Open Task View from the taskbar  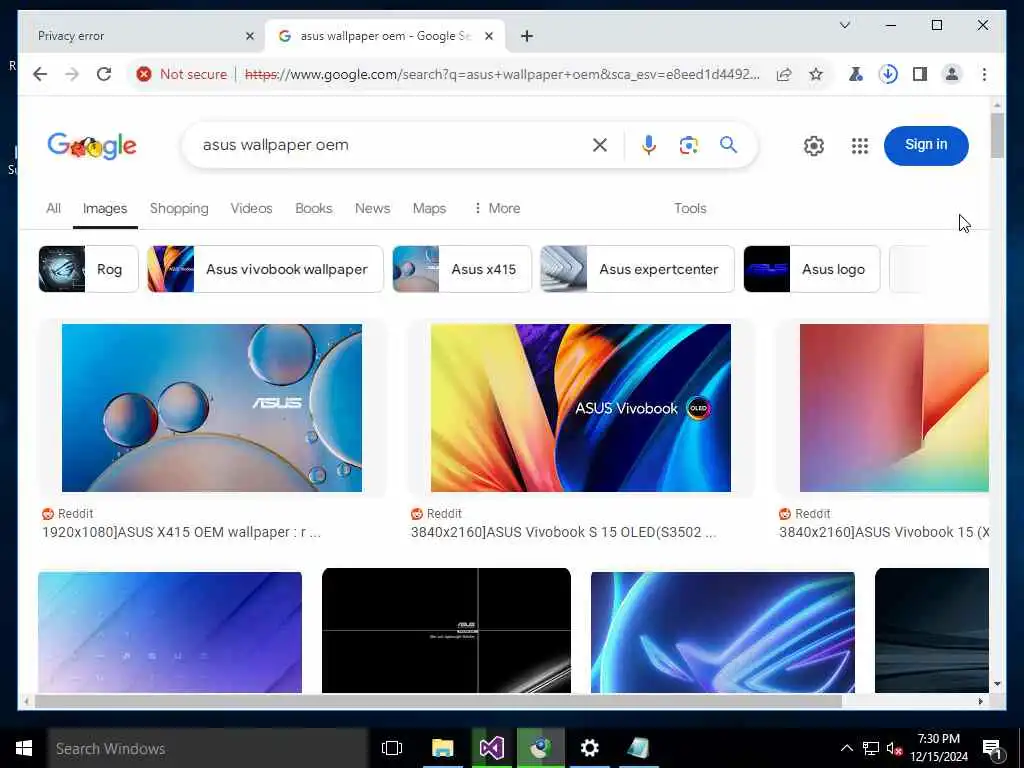pos(392,748)
